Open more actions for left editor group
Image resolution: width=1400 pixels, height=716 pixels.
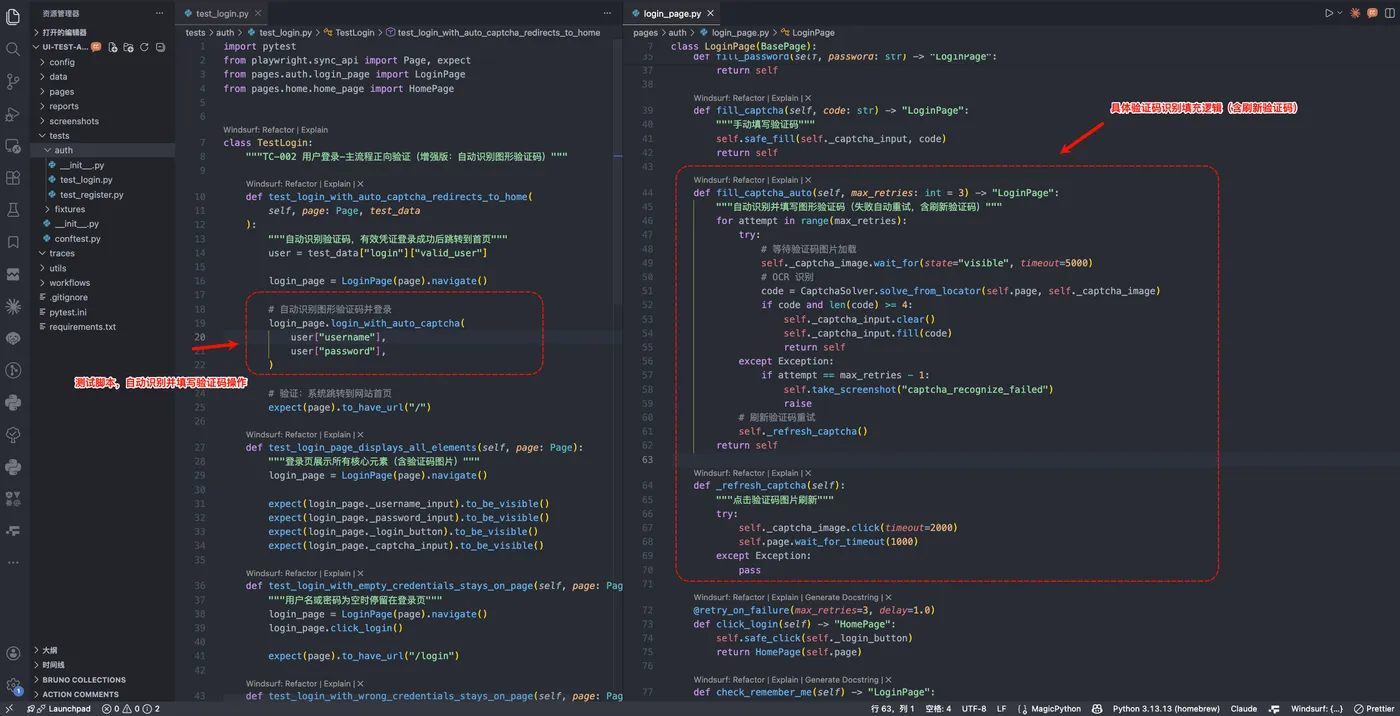[x=609, y=13]
